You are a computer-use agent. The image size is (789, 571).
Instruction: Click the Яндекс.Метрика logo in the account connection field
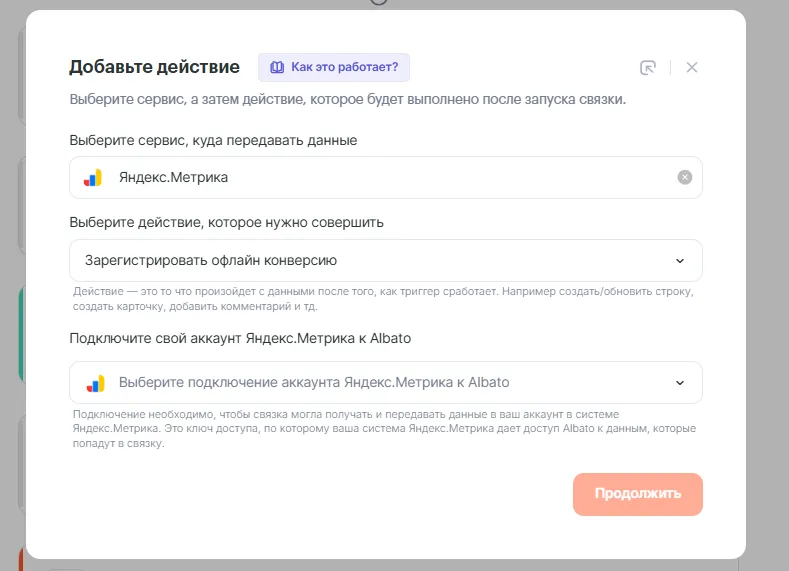[93, 383]
